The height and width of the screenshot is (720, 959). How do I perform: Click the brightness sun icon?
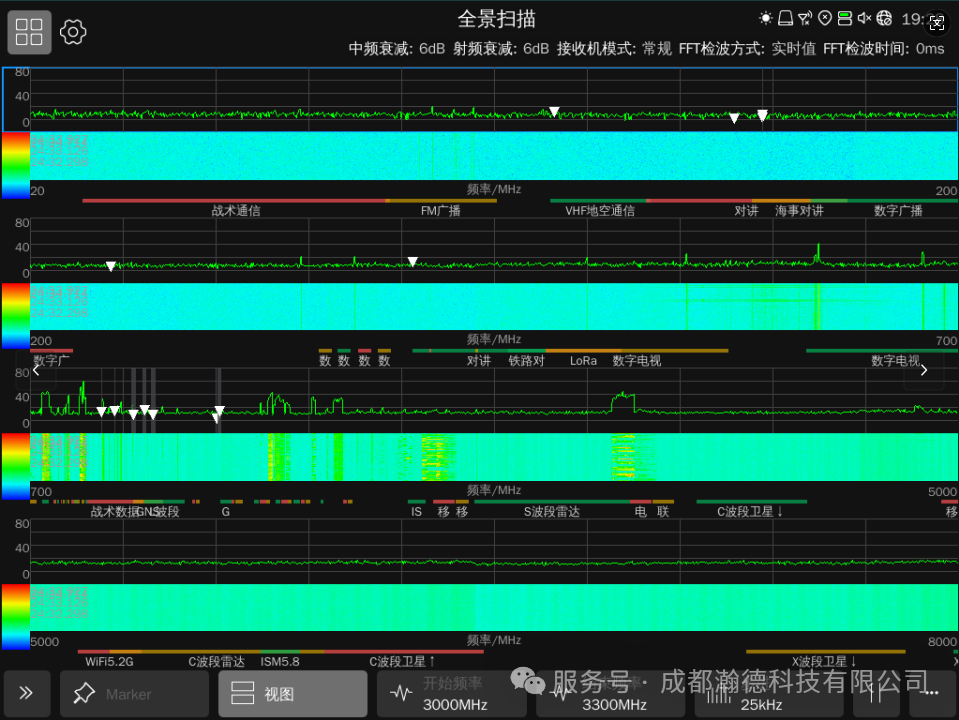pos(766,18)
